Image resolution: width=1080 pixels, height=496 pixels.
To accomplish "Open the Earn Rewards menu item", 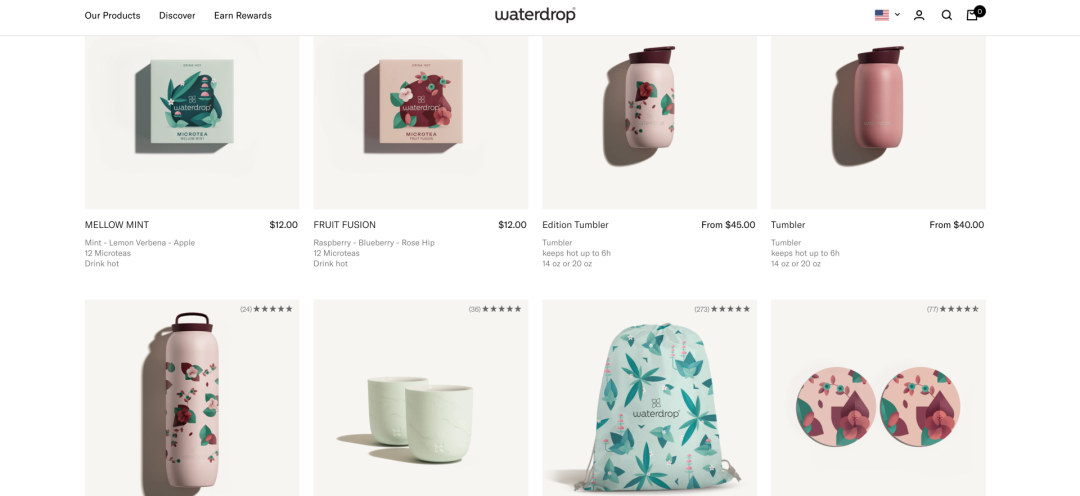I will [x=242, y=15].
